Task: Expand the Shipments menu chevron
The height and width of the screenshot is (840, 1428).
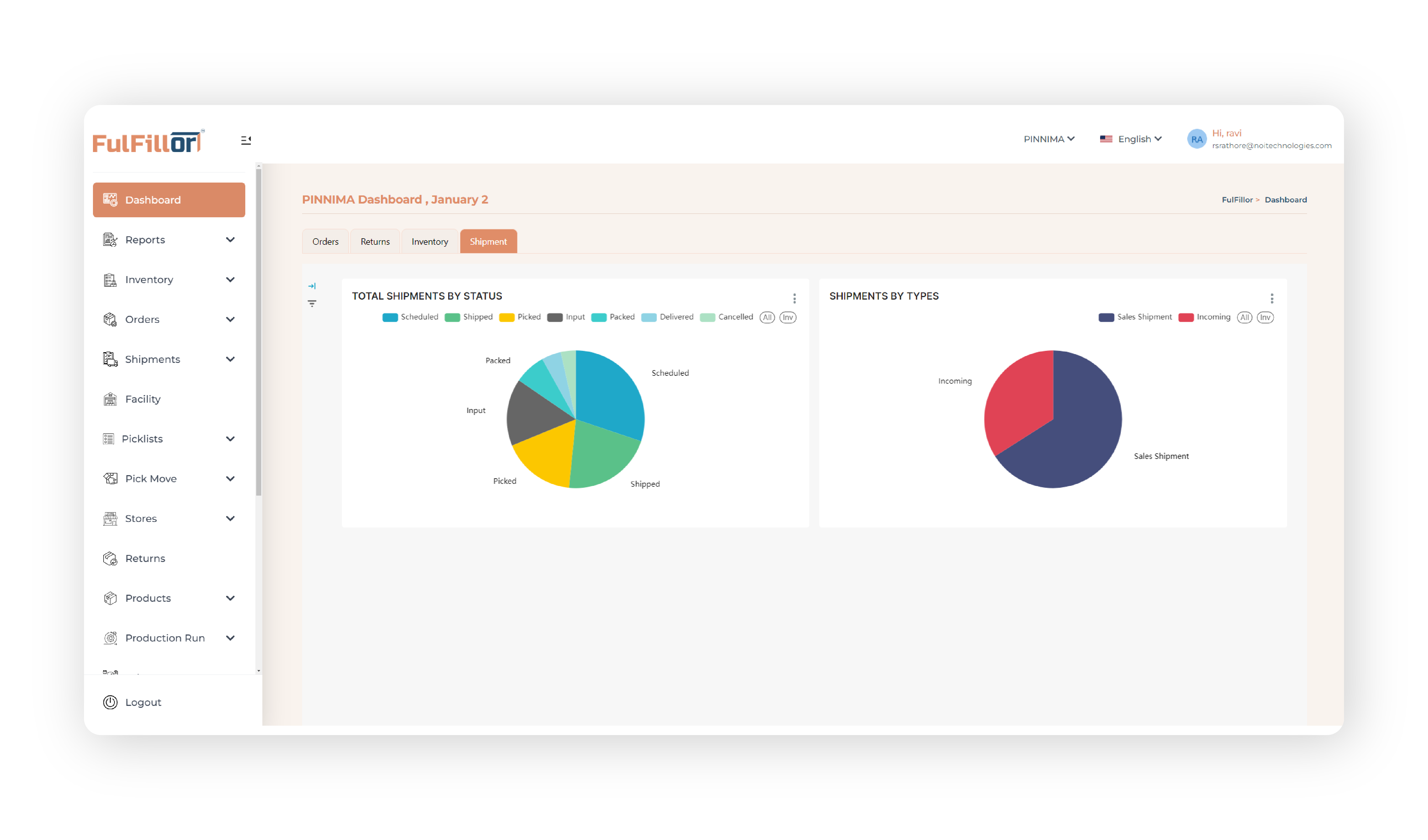Action: [x=230, y=359]
